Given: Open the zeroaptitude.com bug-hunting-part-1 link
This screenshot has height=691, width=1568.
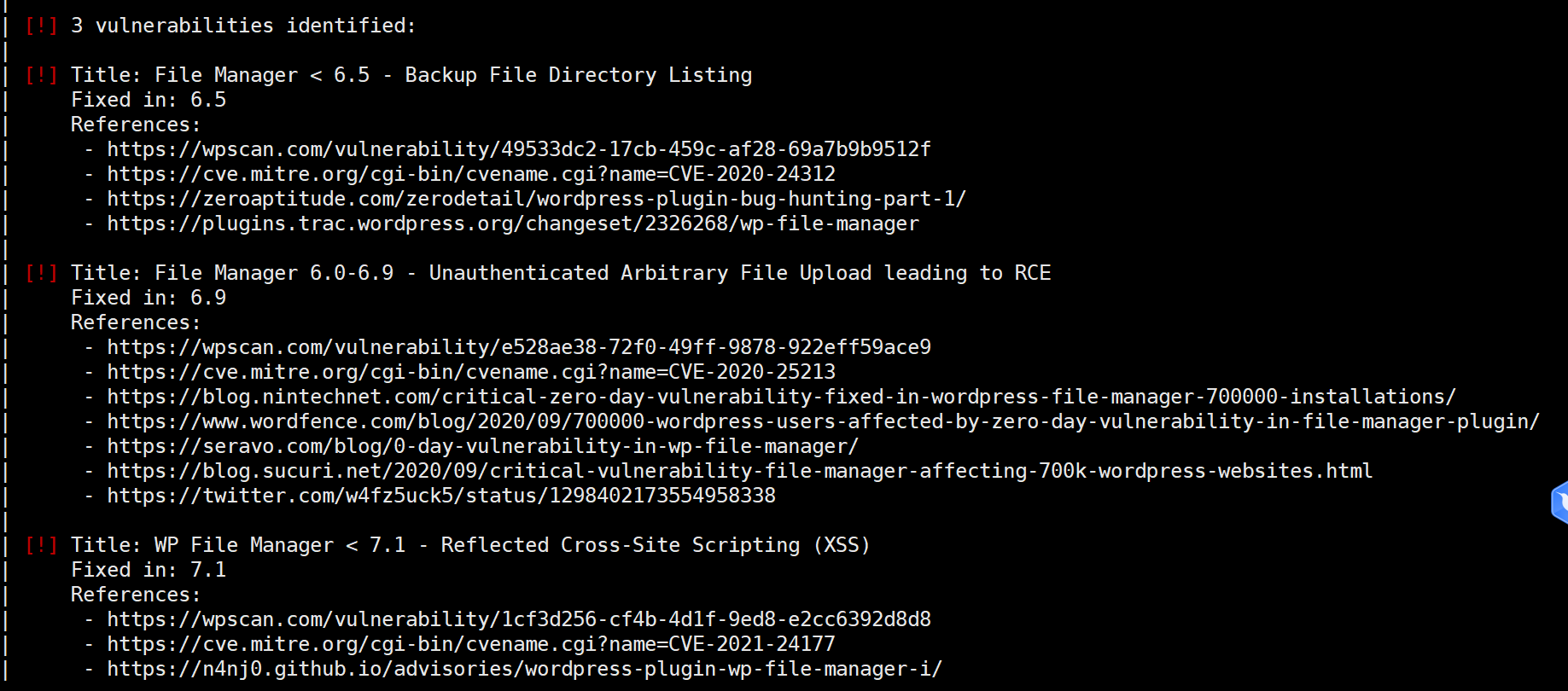Looking at the screenshot, I should coord(536,199).
